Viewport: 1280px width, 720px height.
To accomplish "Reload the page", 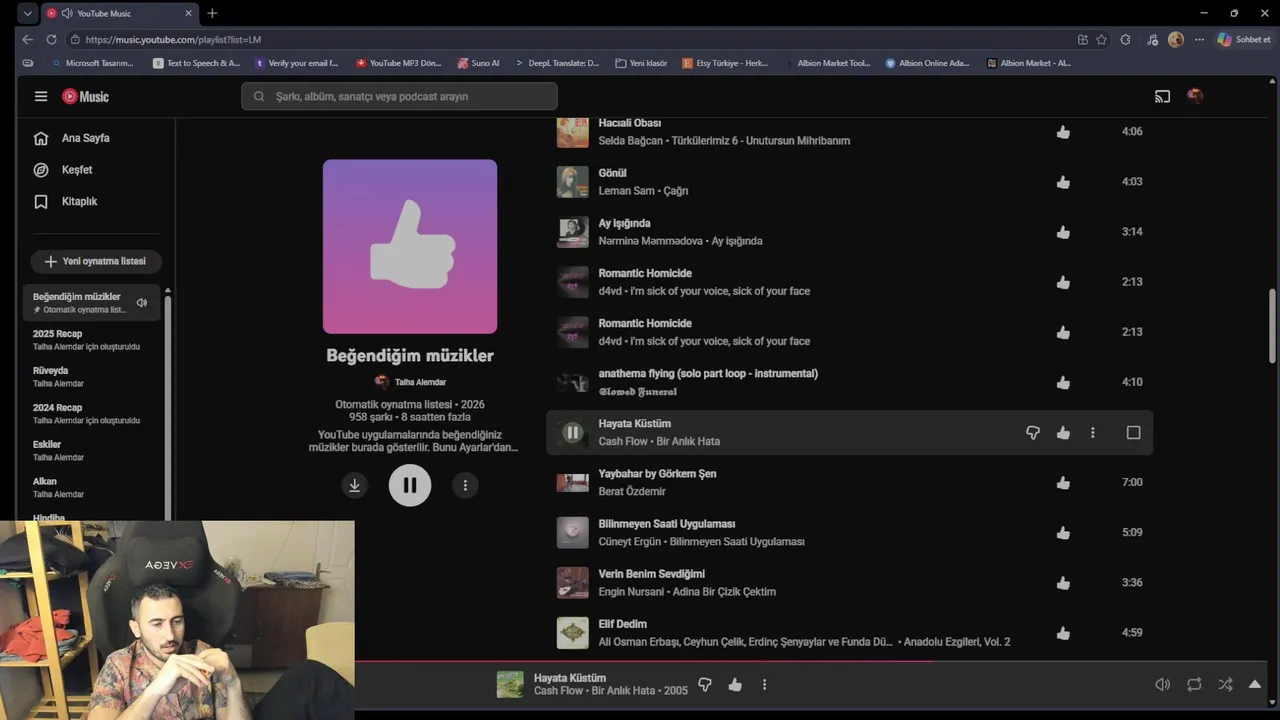I will [51, 39].
